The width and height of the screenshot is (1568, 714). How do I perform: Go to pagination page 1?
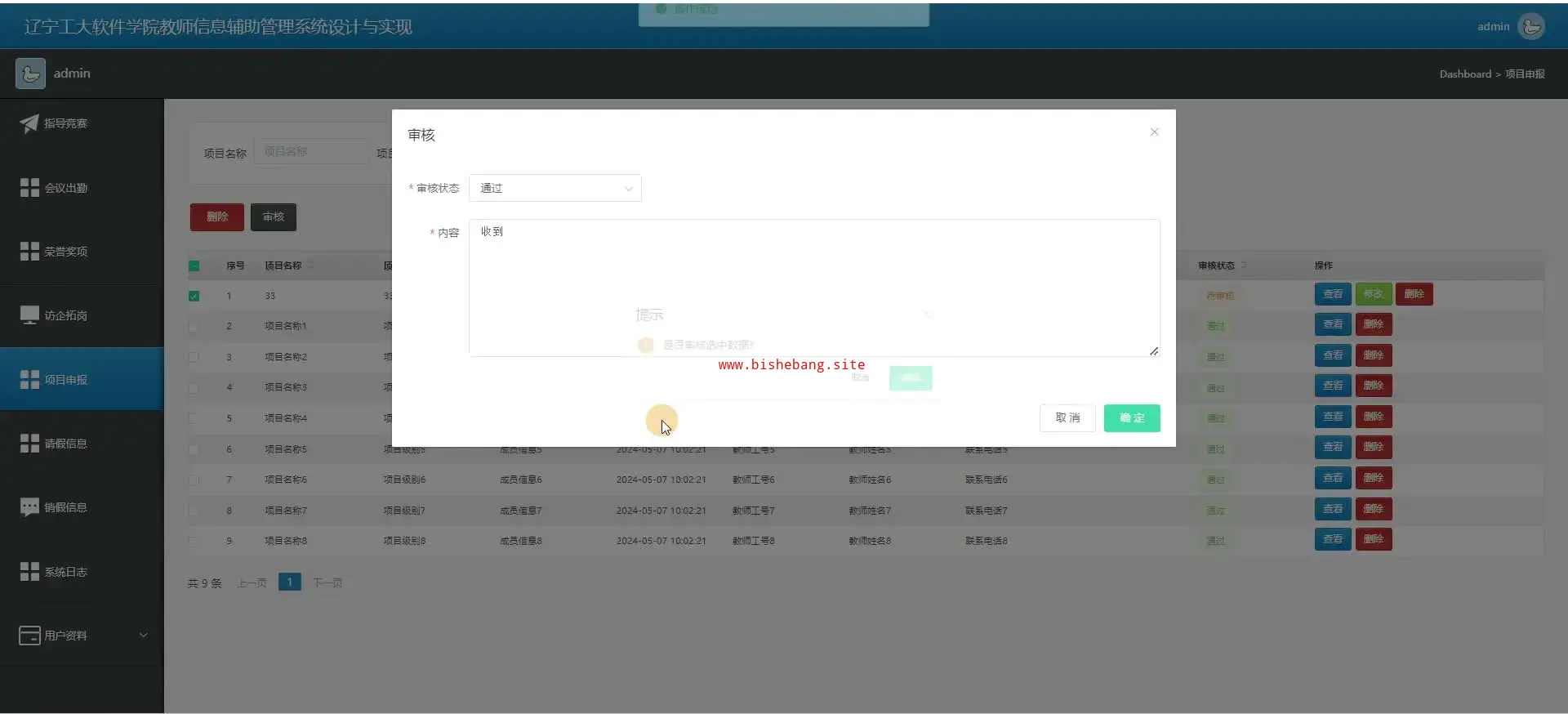[290, 582]
